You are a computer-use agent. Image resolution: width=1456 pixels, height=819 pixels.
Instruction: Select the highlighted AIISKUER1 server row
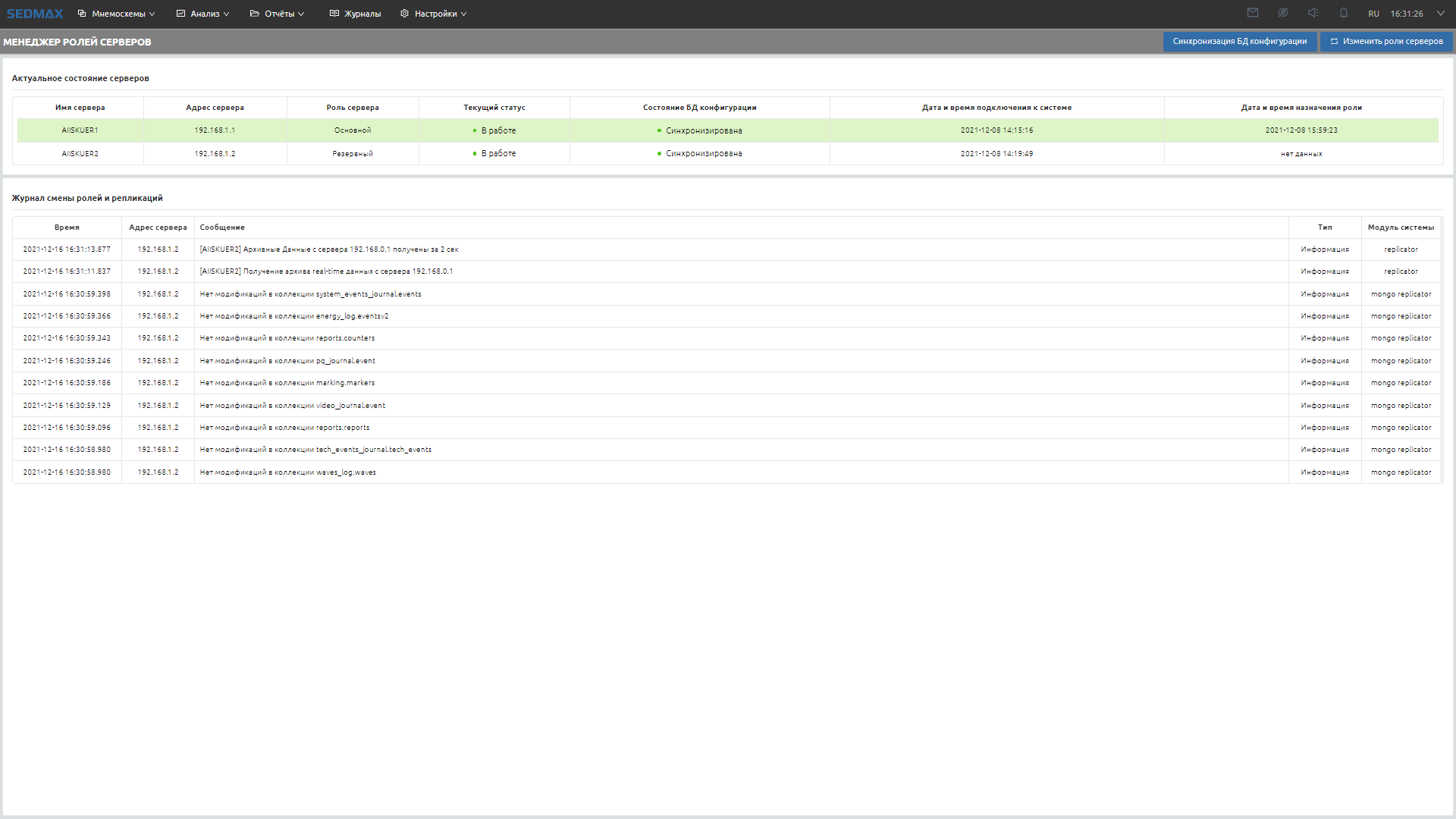(x=80, y=130)
